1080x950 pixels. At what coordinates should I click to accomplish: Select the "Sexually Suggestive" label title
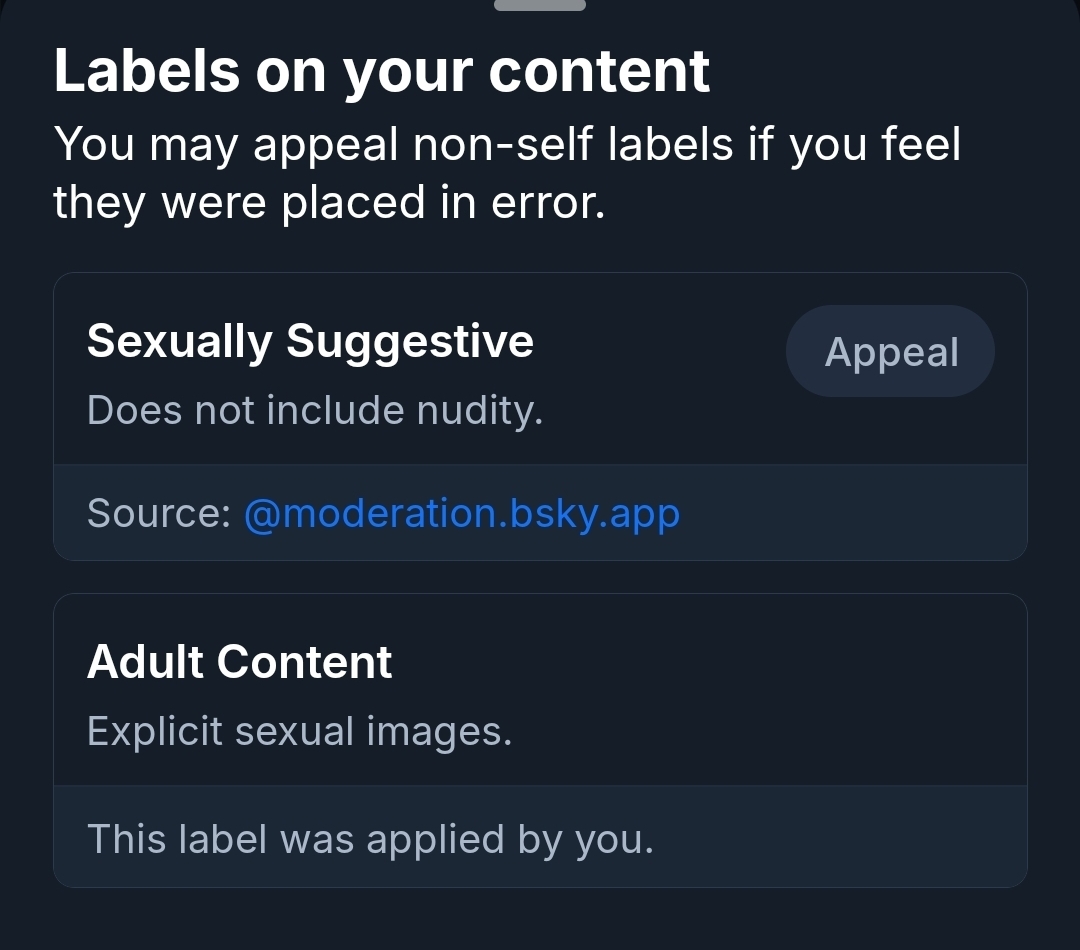click(x=310, y=341)
